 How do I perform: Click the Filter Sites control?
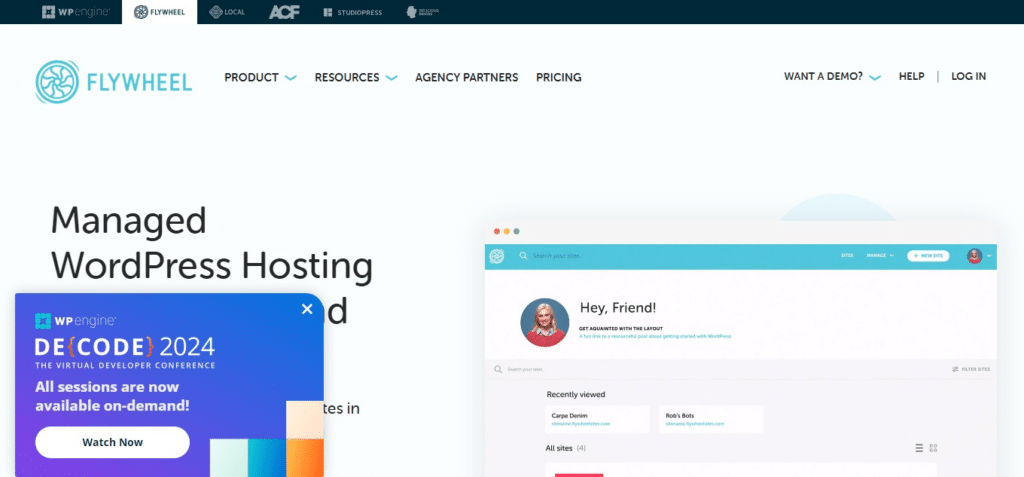[x=970, y=369]
